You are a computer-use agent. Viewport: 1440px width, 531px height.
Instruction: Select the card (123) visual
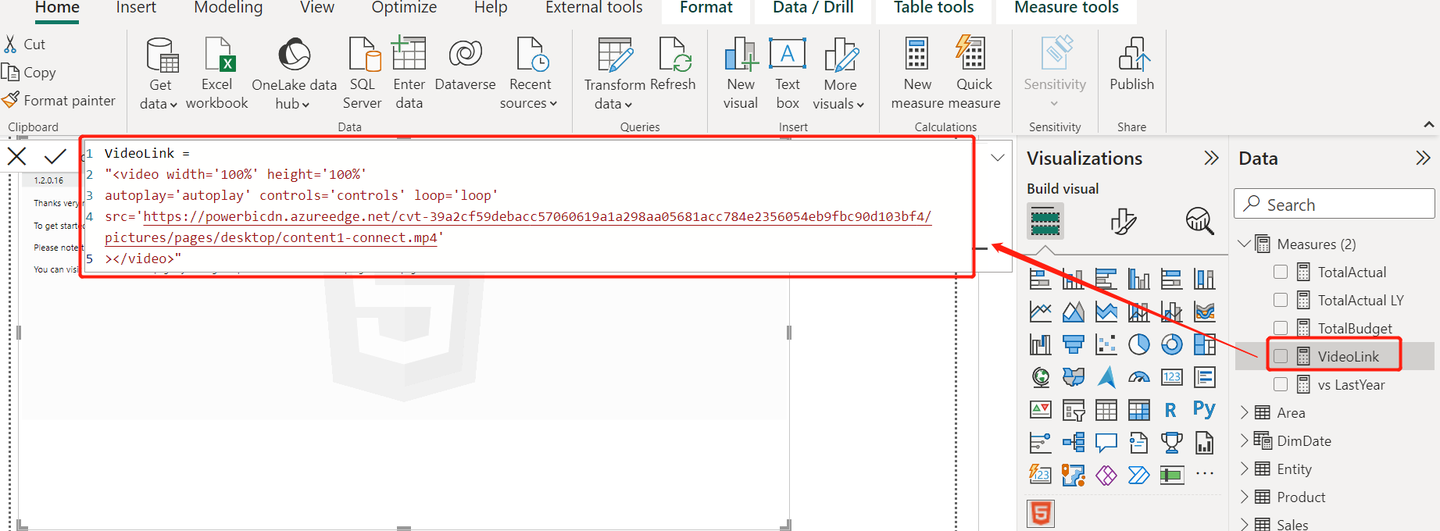(1171, 377)
